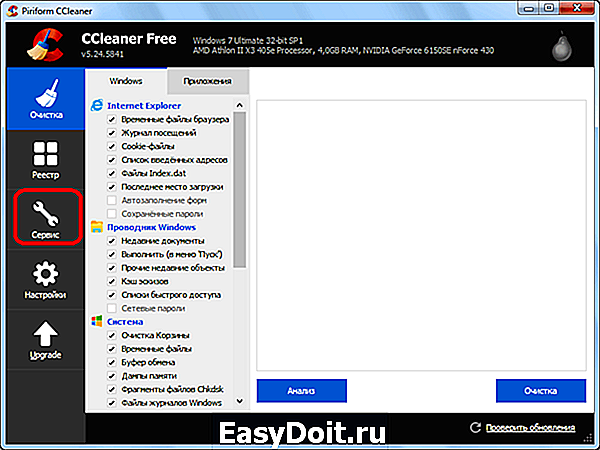This screenshot has height=450, width=600.
Task: Minimize the CCleaner window
Action: pos(528,8)
